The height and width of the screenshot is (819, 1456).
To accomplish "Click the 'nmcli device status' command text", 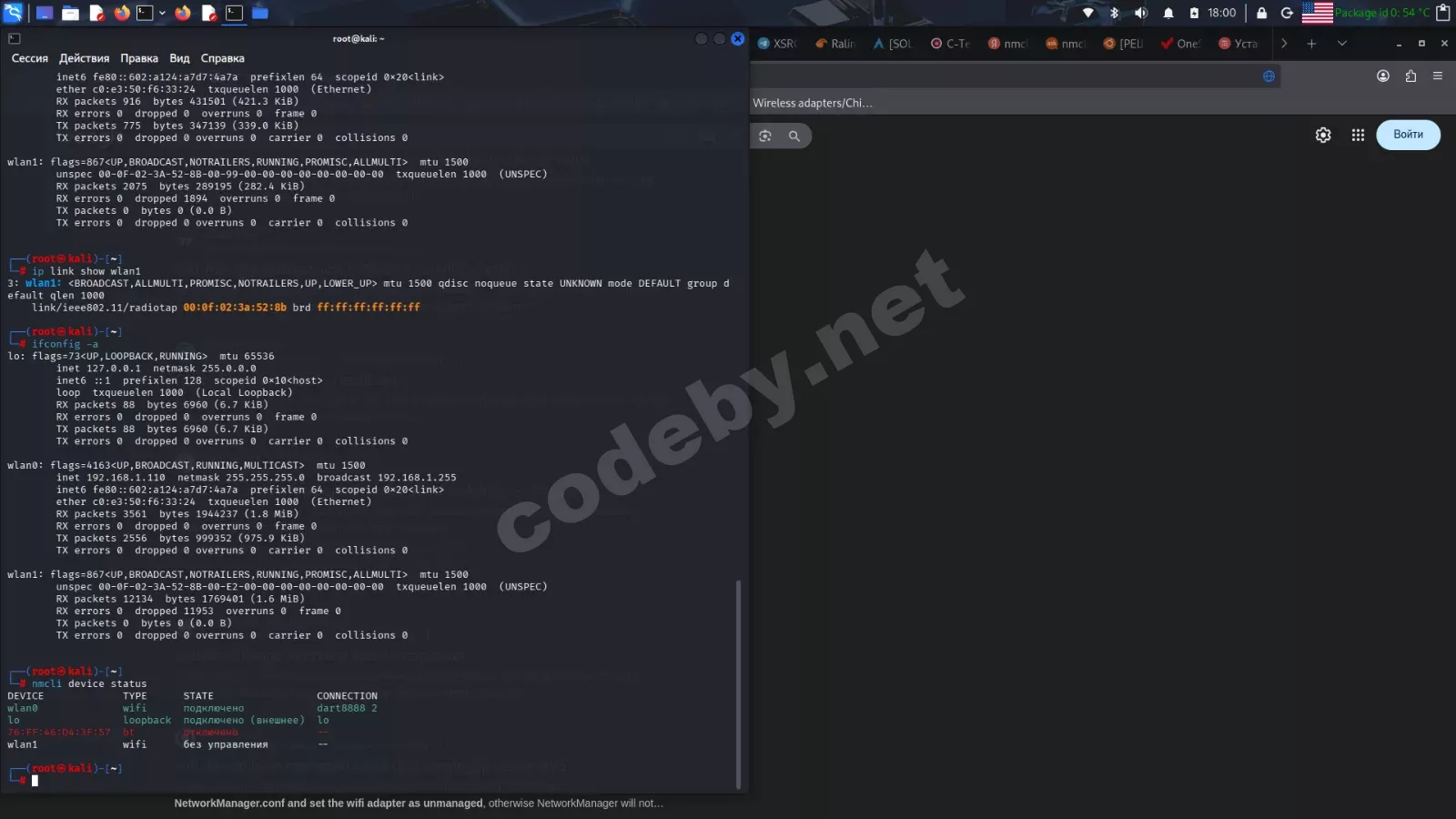I will click(x=89, y=683).
